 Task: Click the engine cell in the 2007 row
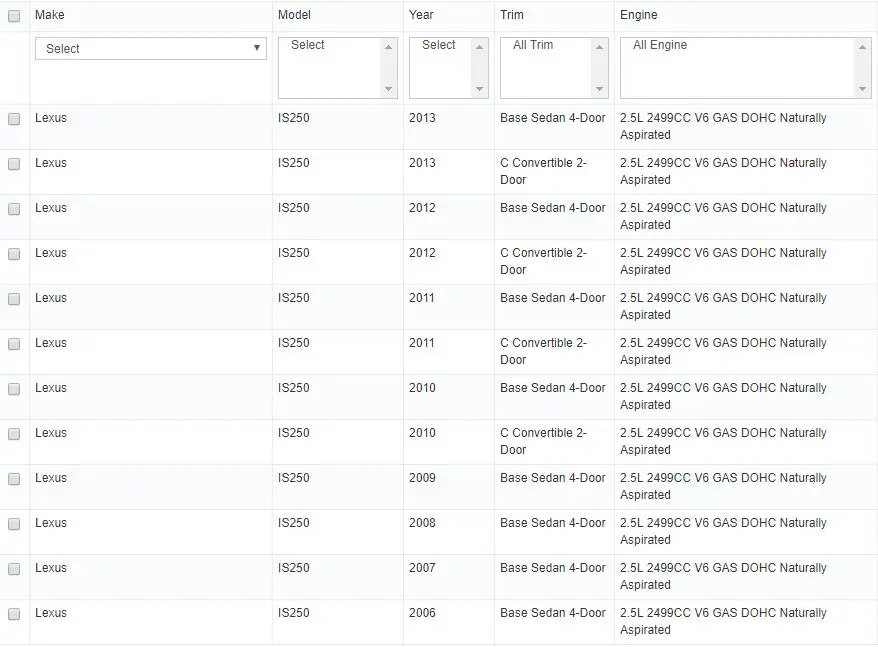point(723,576)
